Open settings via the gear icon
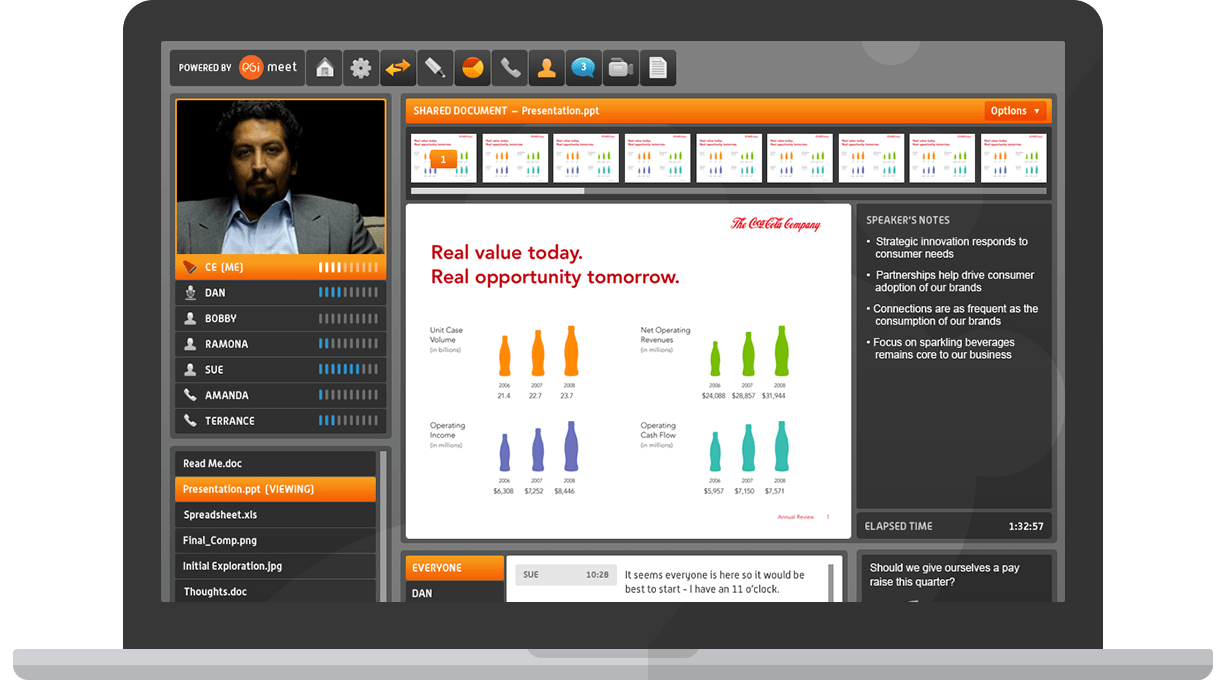The image size is (1227, 680). pyautogui.click(x=361, y=68)
